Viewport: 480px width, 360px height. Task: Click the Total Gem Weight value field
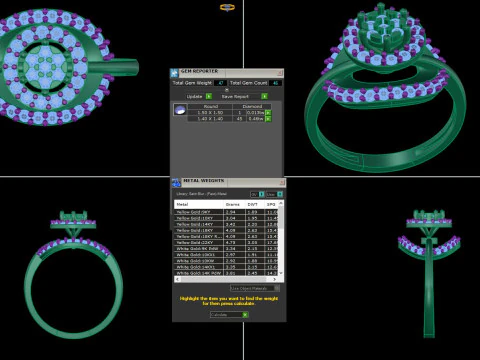pyautogui.click(x=220, y=83)
